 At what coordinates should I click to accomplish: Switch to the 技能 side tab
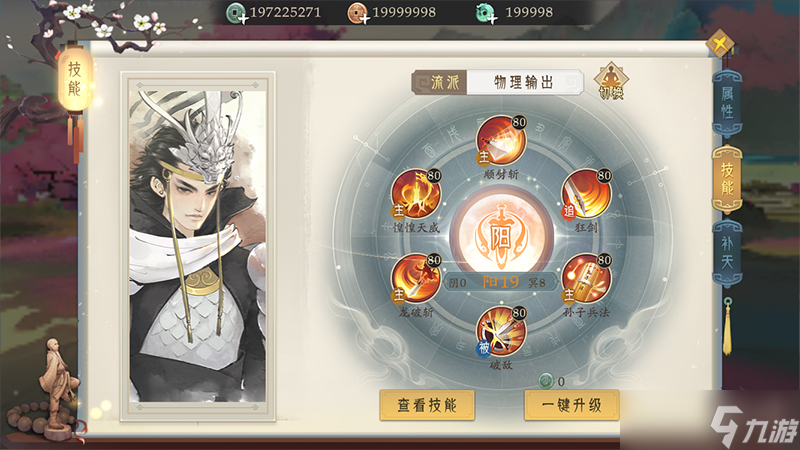pyautogui.click(x=727, y=179)
